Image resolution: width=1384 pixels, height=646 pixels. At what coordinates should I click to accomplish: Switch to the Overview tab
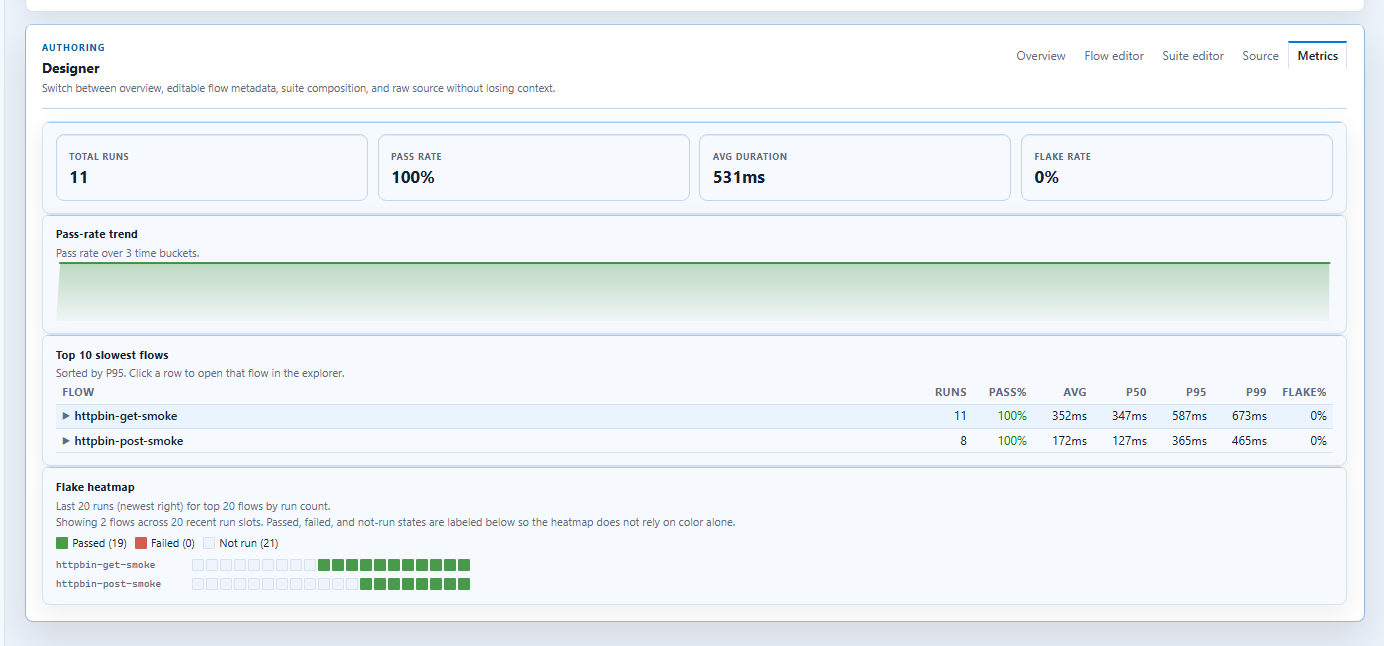[1041, 56]
